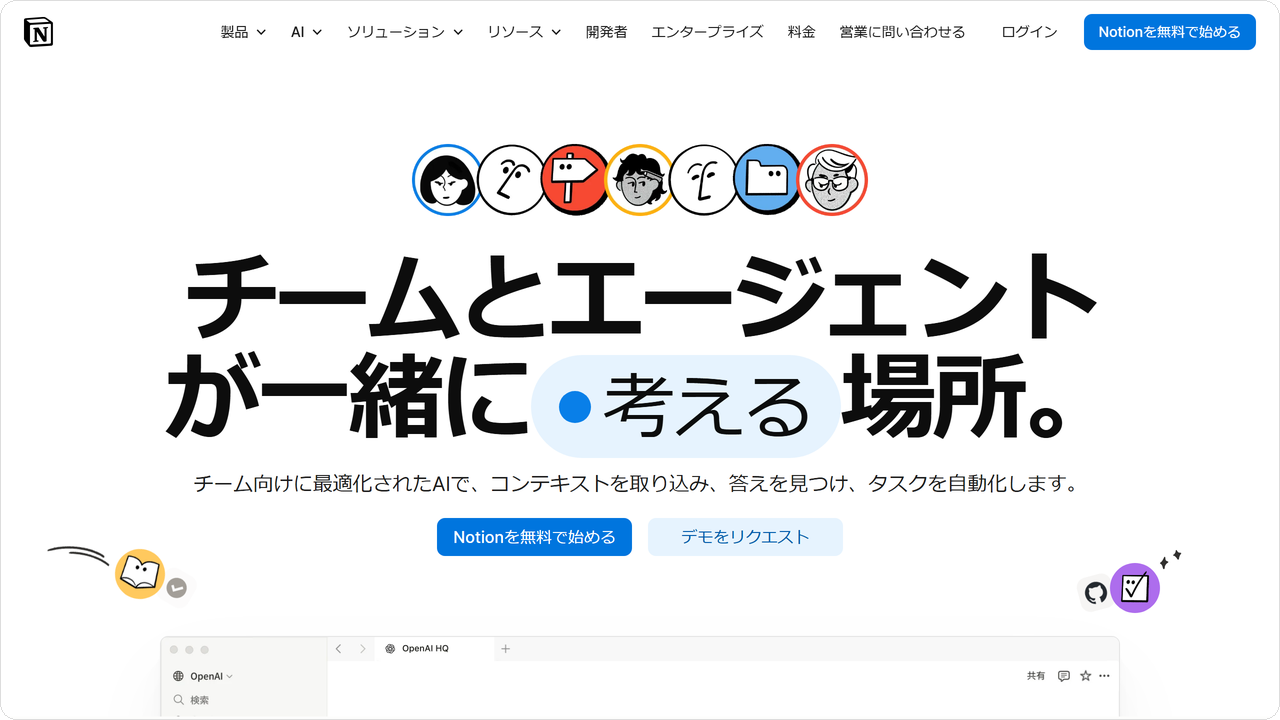Open the OpenAI workspace switcher
1280x720 pixels.
tap(202, 676)
